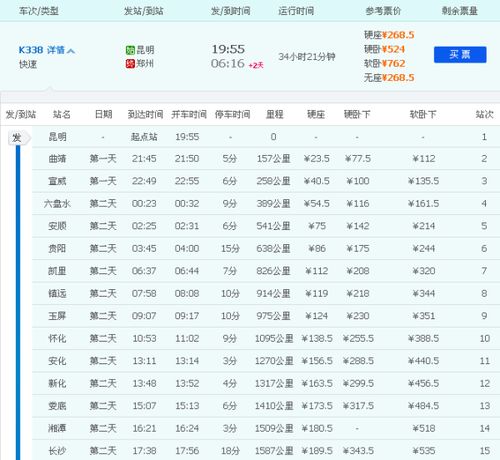
Task: Select the 剩余票量 column header
Action: [460, 11]
